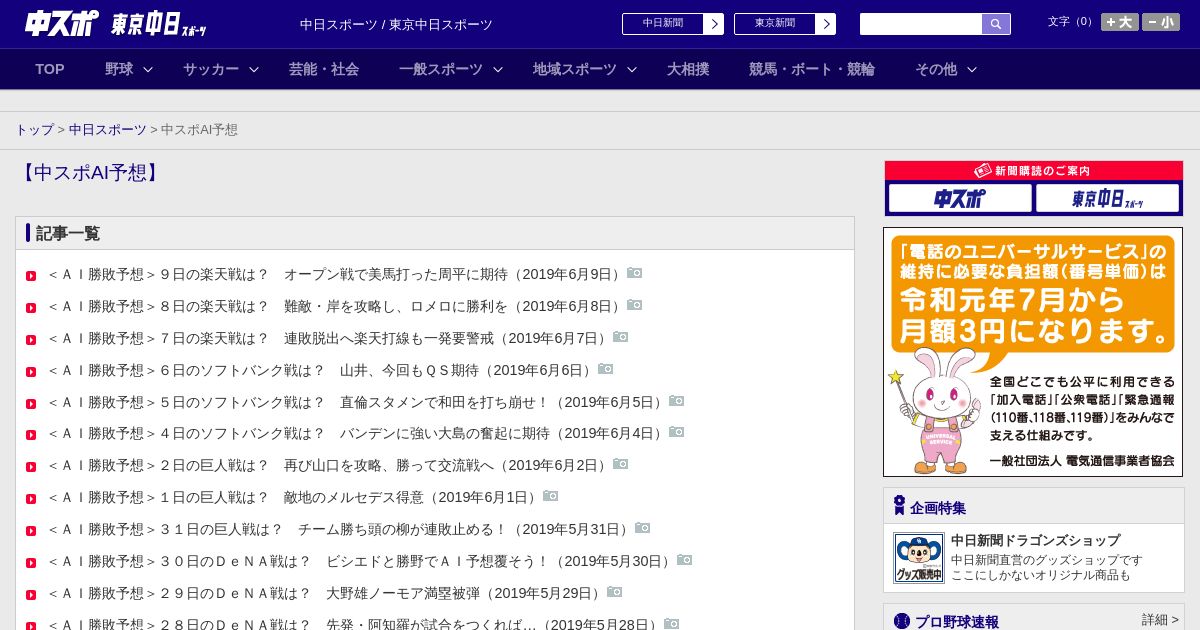Open the 中日新聞 link button
Image resolution: width=1200 pixels, height=630 pixels.
pos(673,24)
